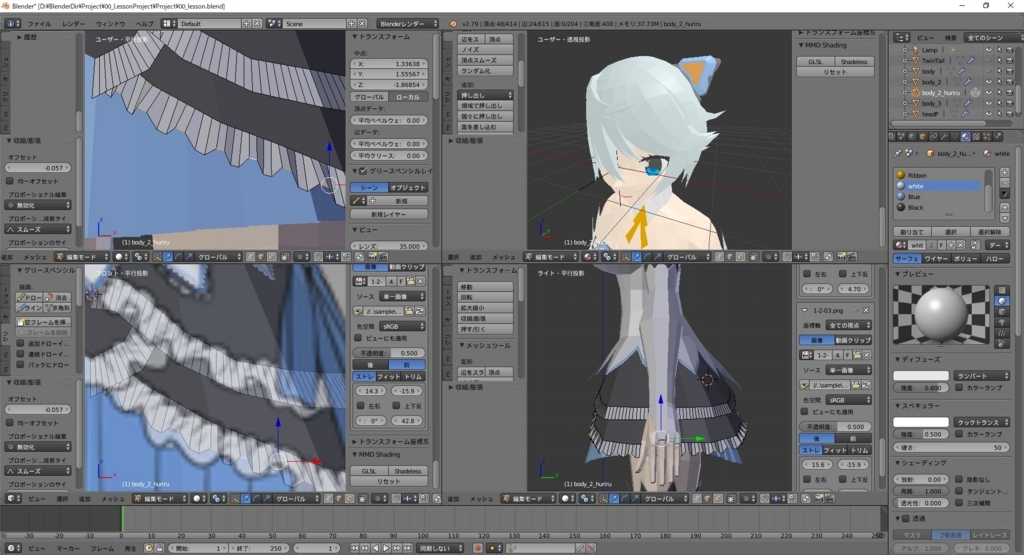Collapse the スペキュラー panel

(920, 405)
